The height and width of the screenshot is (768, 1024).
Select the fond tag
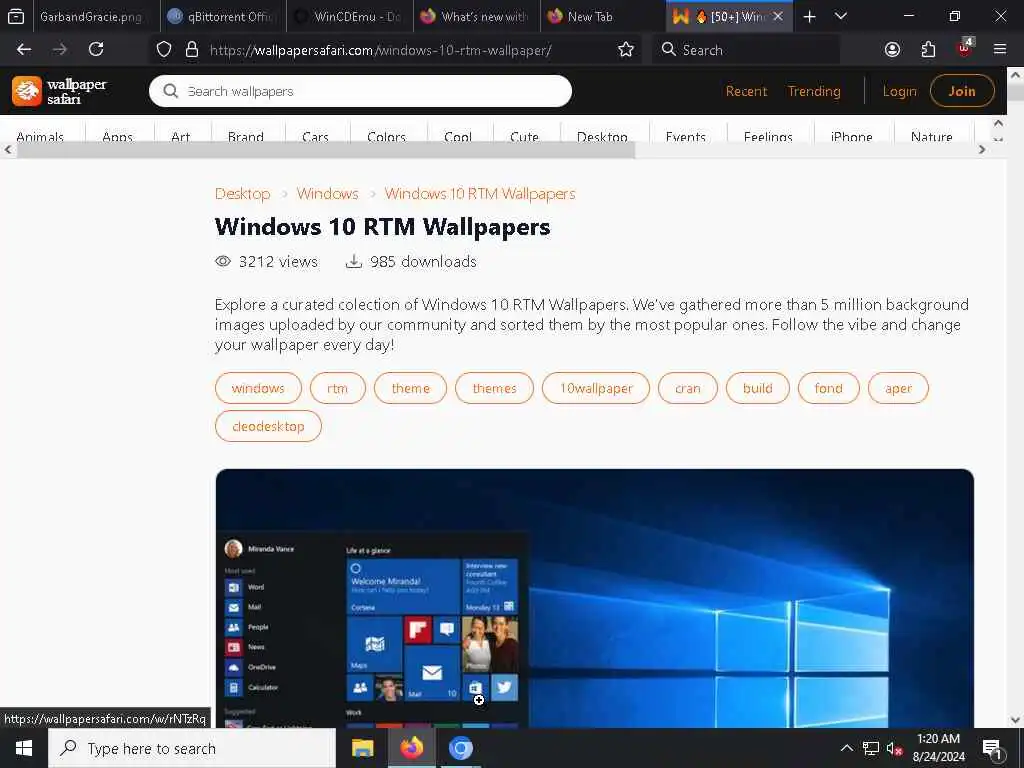829,388
